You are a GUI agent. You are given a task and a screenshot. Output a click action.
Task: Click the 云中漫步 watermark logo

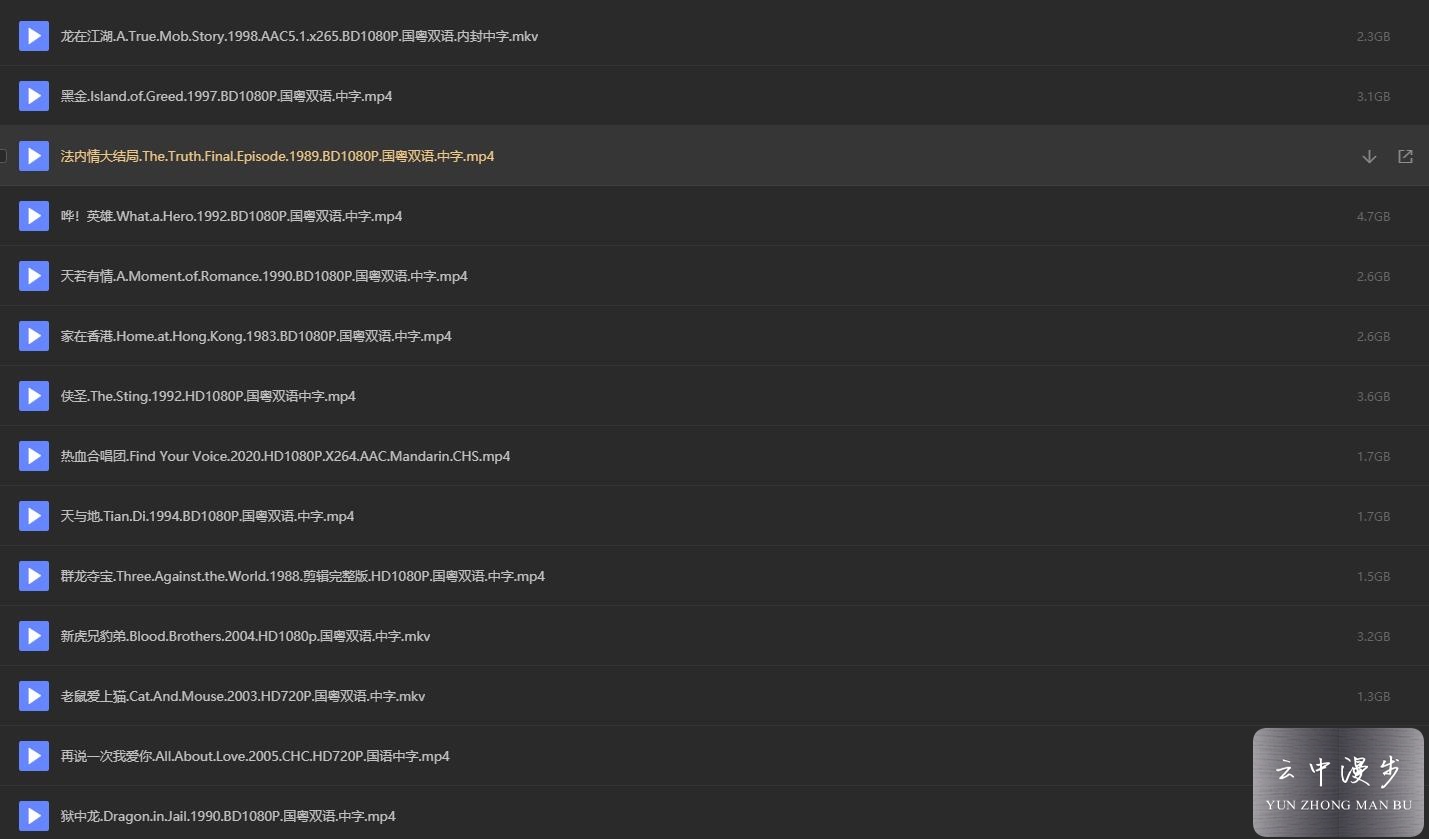(x=1338, y=782)
